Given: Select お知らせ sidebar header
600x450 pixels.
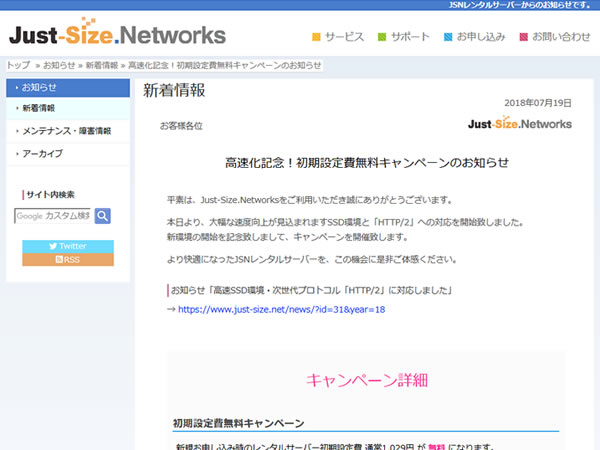Looking at the screenshot, I should [x=68, y=88].
